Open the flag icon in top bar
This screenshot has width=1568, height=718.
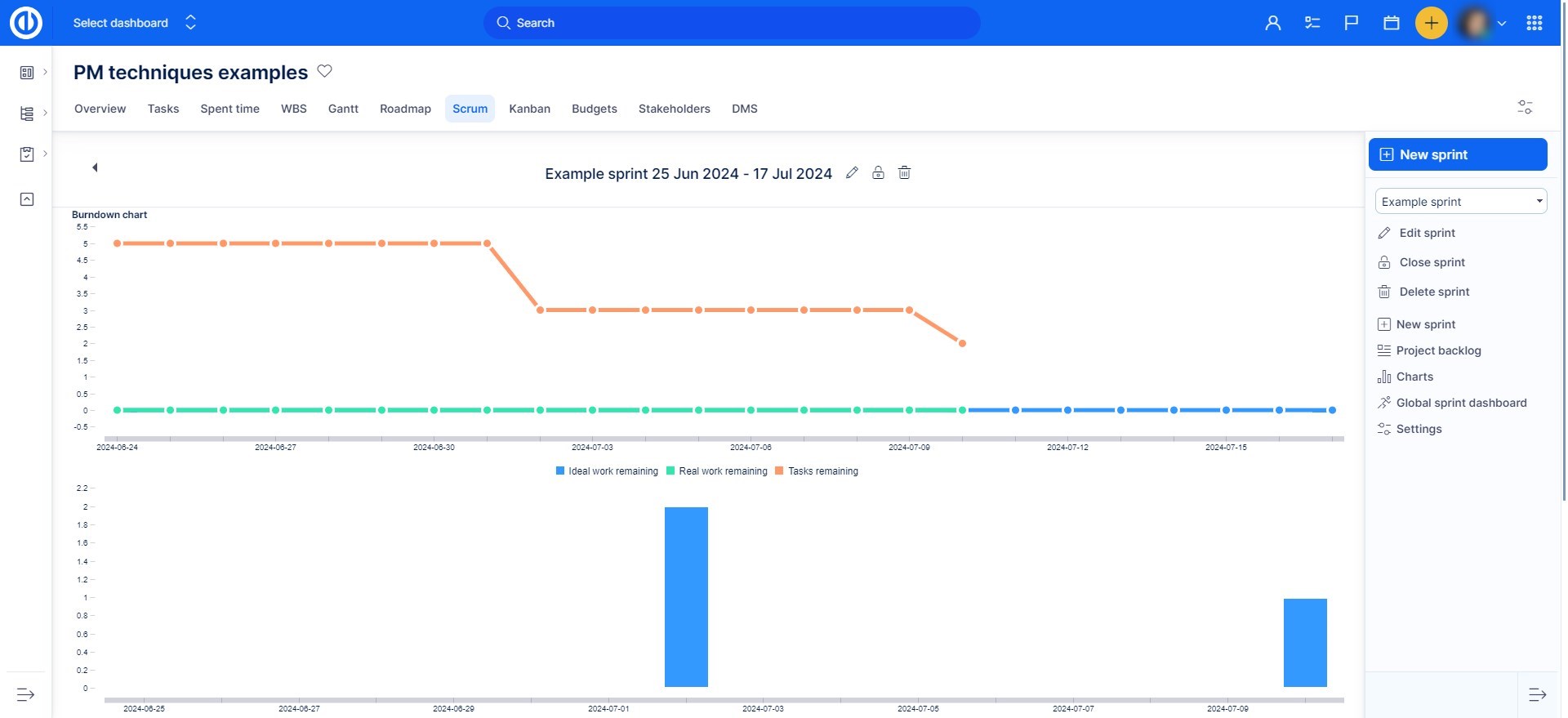pyautogui.click(x=1352, y=23)
